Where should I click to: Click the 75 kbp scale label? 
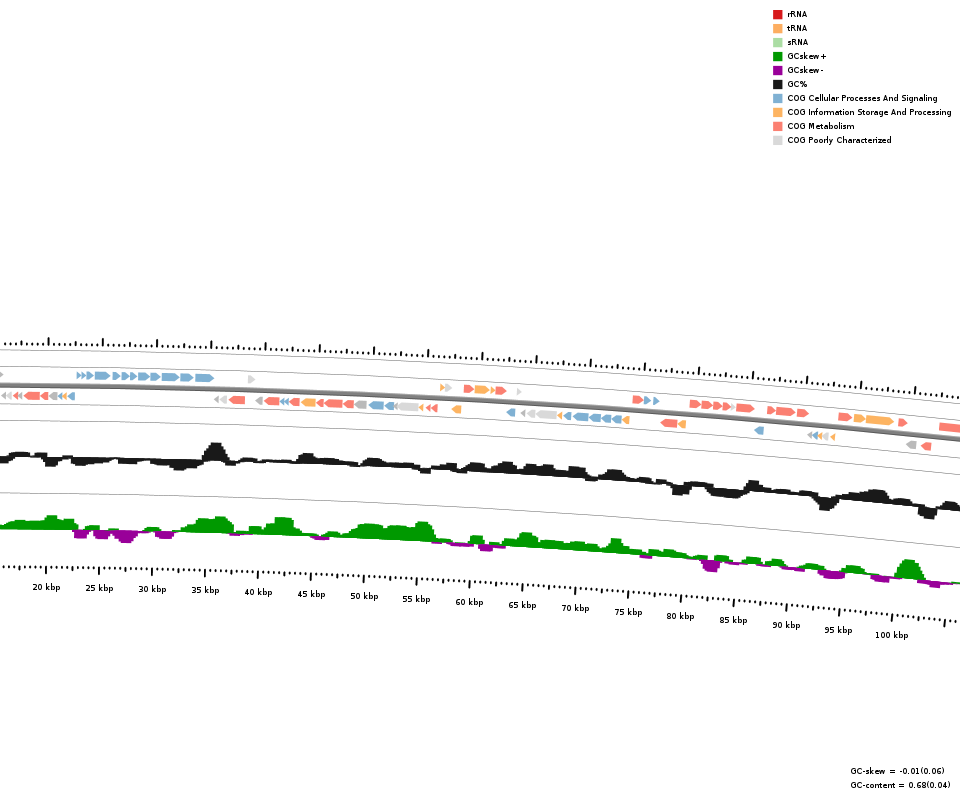coord(628,612)
